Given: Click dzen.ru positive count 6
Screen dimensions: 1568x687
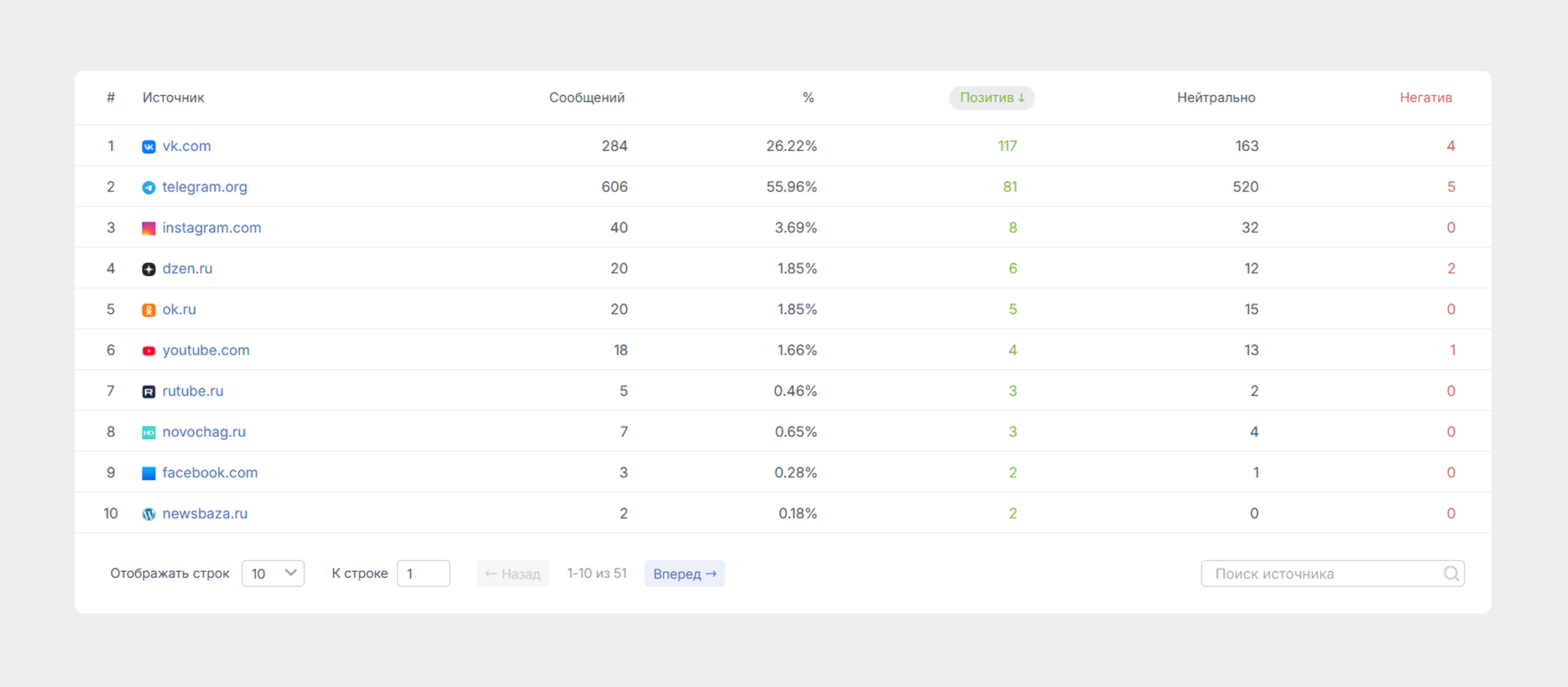Looking at the screenshot, I should tap(1013, 269).
